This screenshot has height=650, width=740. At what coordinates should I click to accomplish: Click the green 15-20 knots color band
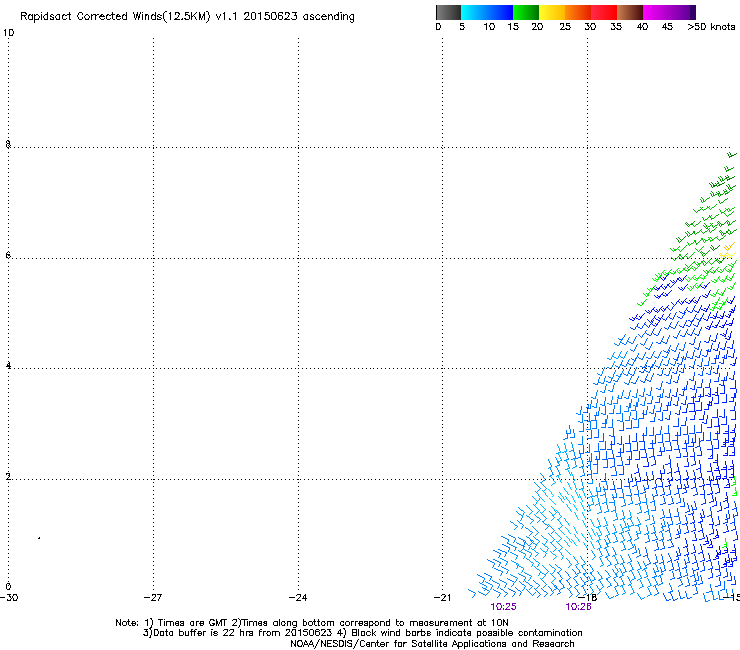pos(526,12)
